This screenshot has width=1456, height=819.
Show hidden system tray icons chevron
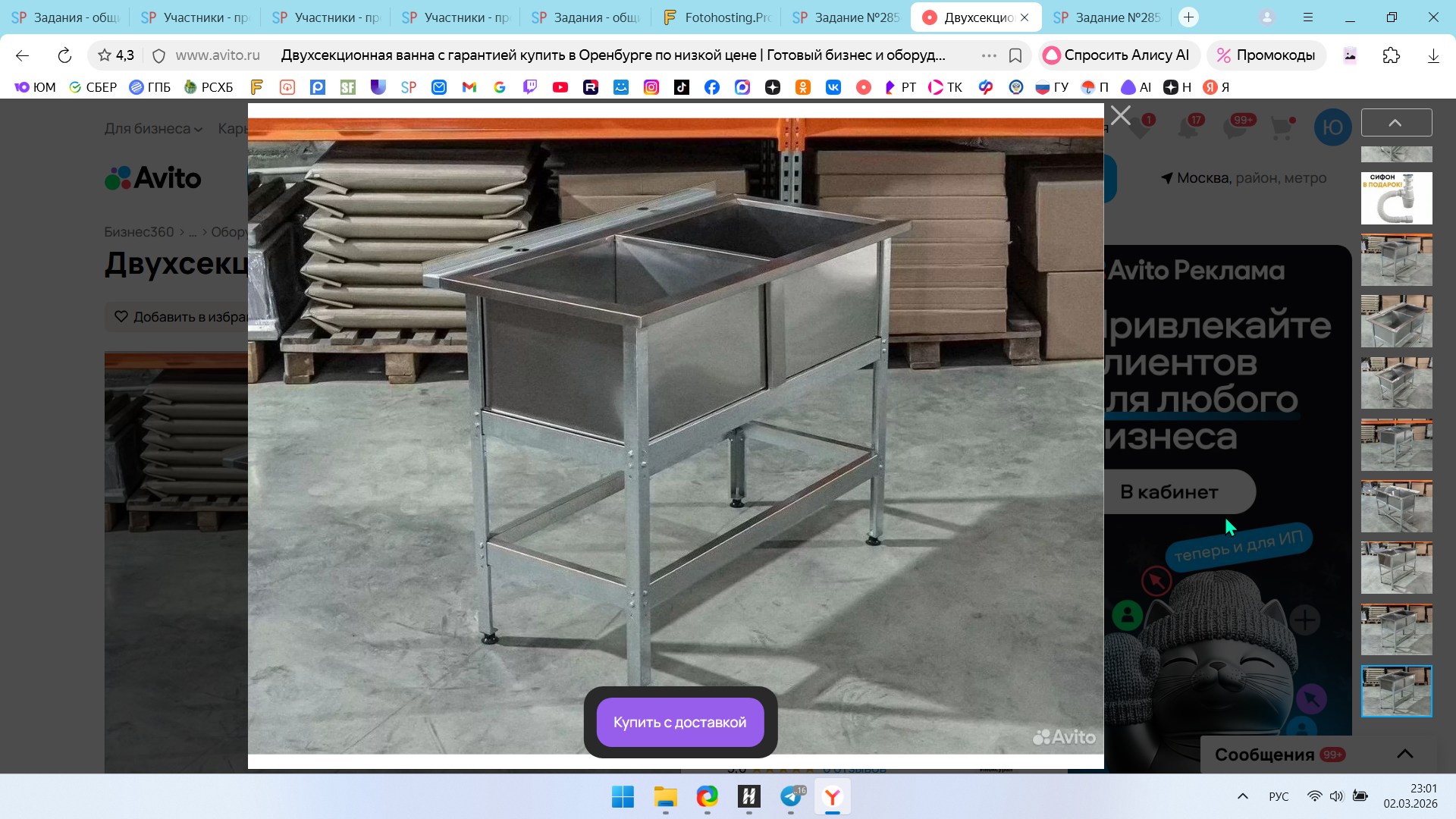1242,796
